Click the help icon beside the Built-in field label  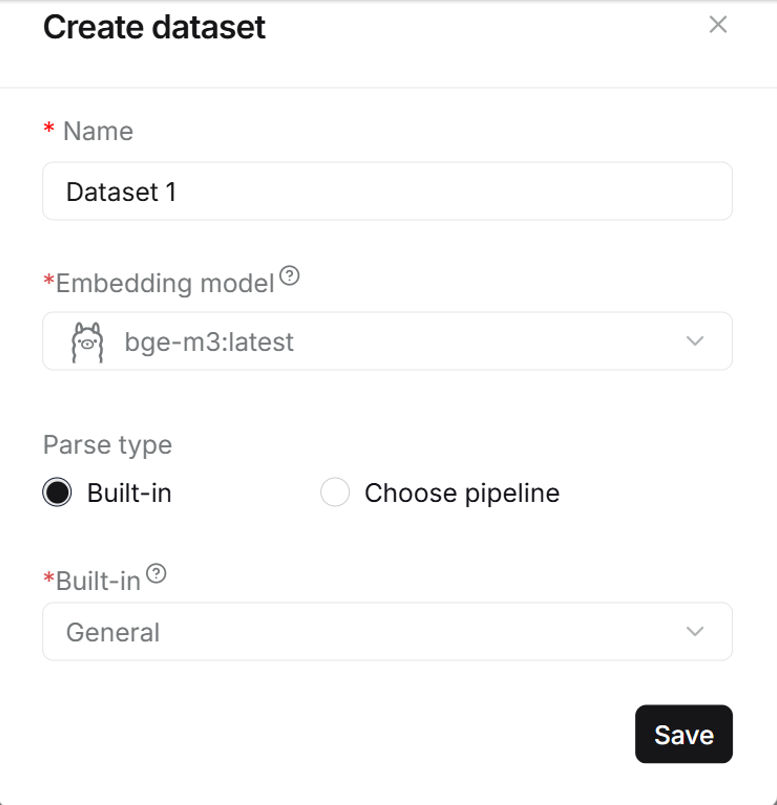155,574
